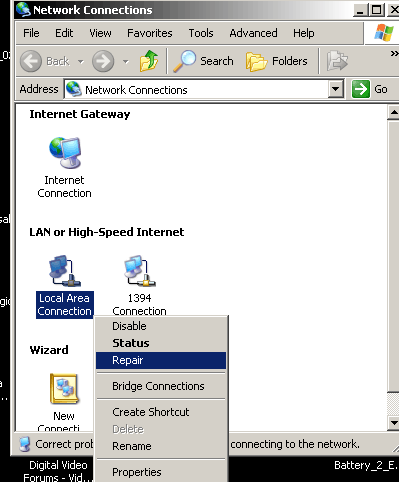
Task: Minimize the Network Connections window
Action: (x=360, y=10)
